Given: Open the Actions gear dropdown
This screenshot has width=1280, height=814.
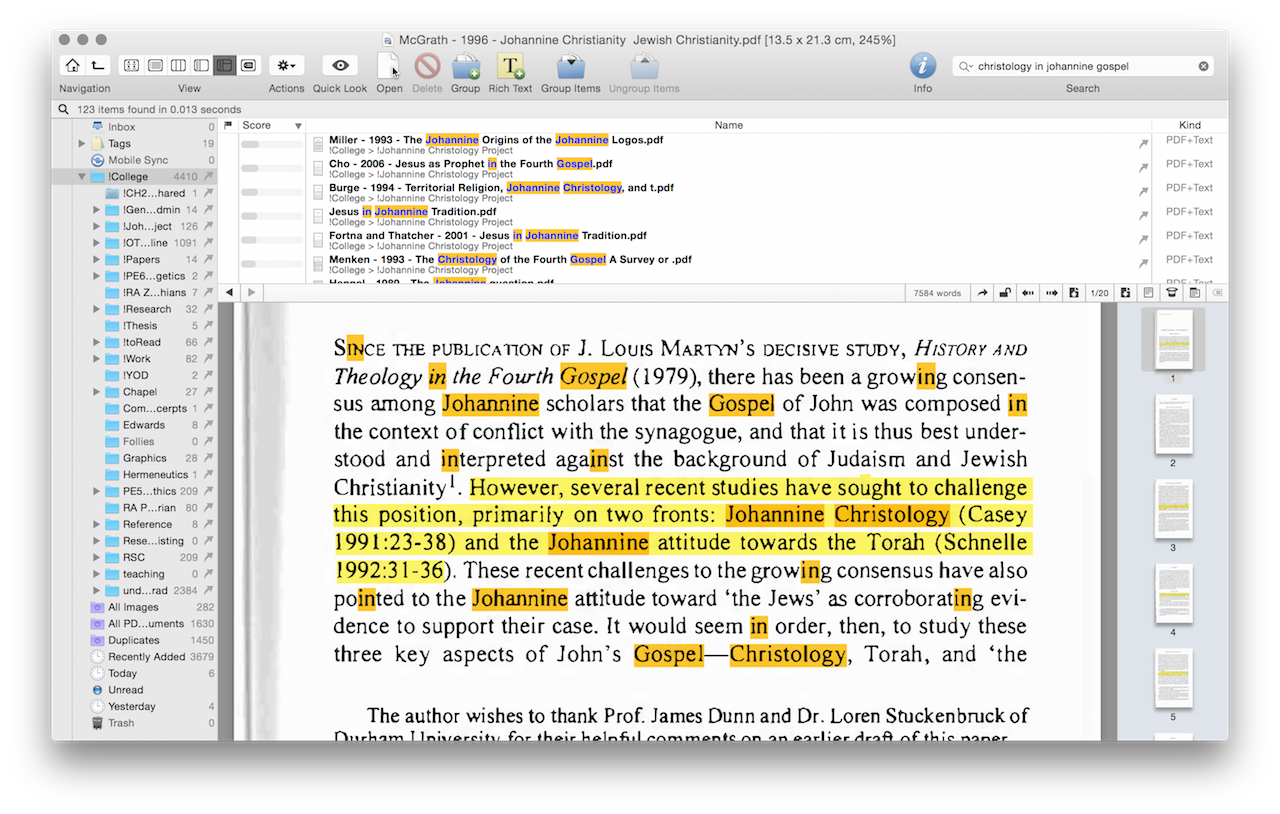Looking at the screenshot, I should click(286, 66).
